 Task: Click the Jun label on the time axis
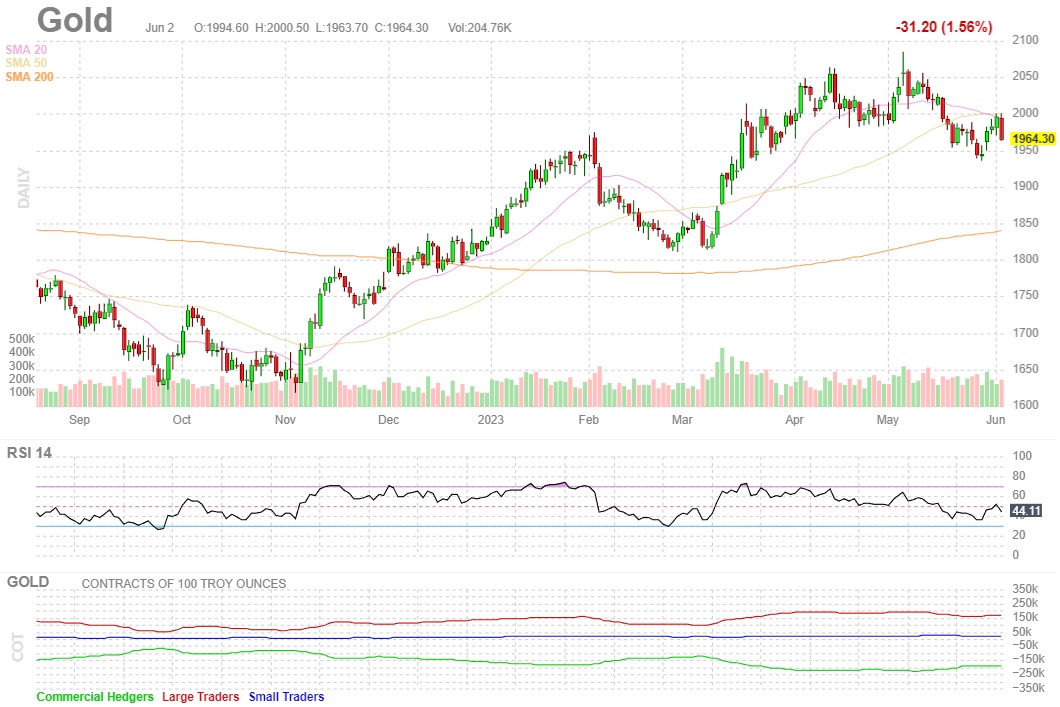point(996,420)
